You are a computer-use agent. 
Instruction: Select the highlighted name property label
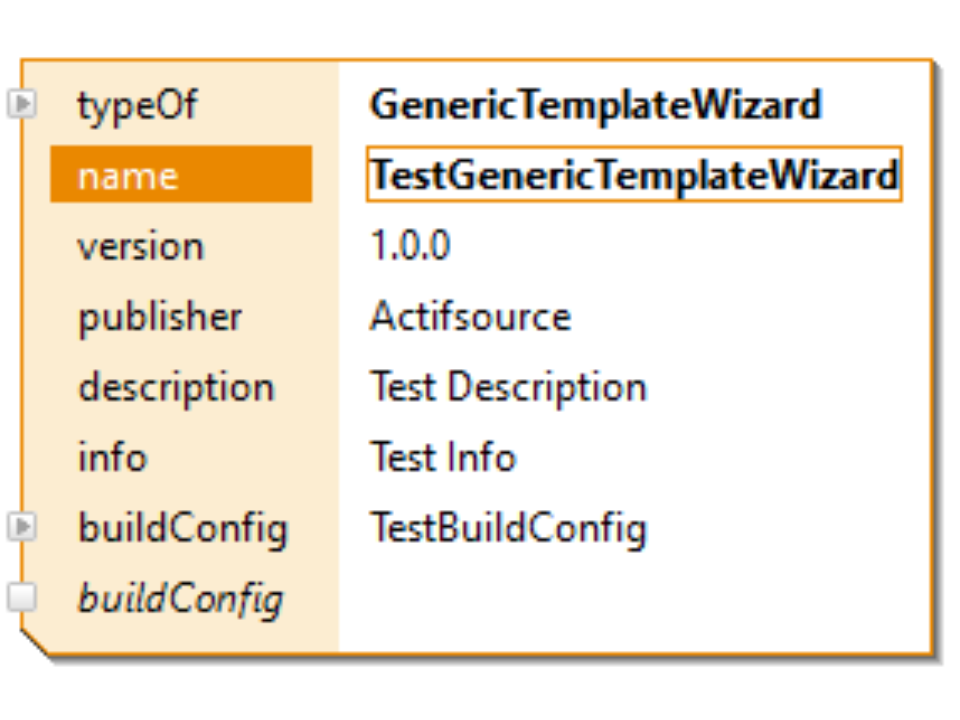point(128,176)
